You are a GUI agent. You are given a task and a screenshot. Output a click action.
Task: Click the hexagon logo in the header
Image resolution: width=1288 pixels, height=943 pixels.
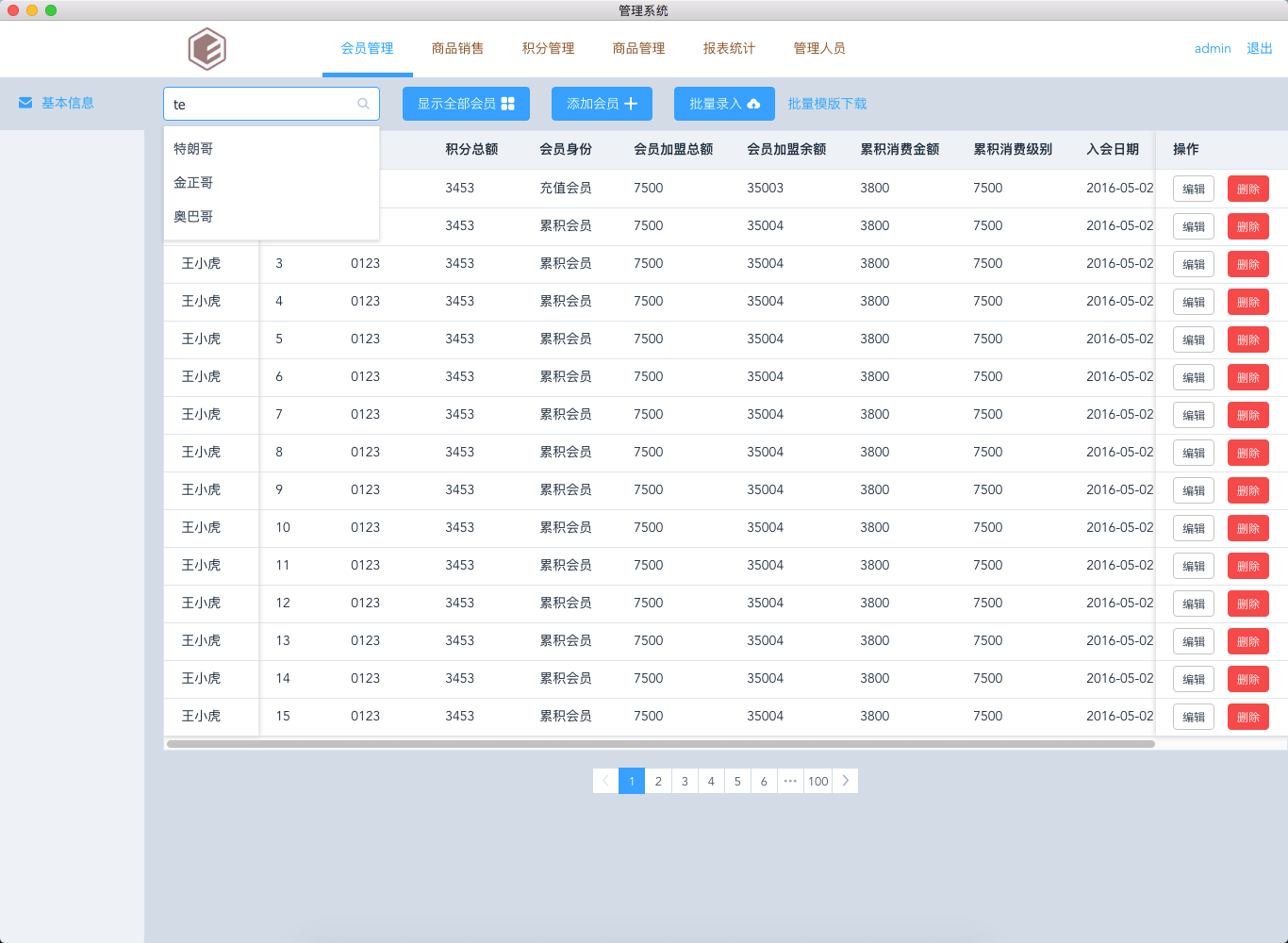click(206, 49)
